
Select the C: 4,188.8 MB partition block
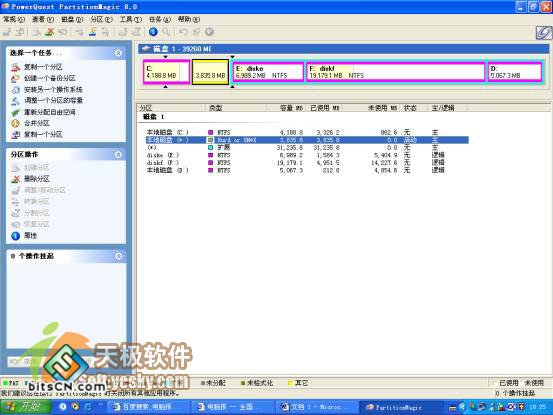166,72
